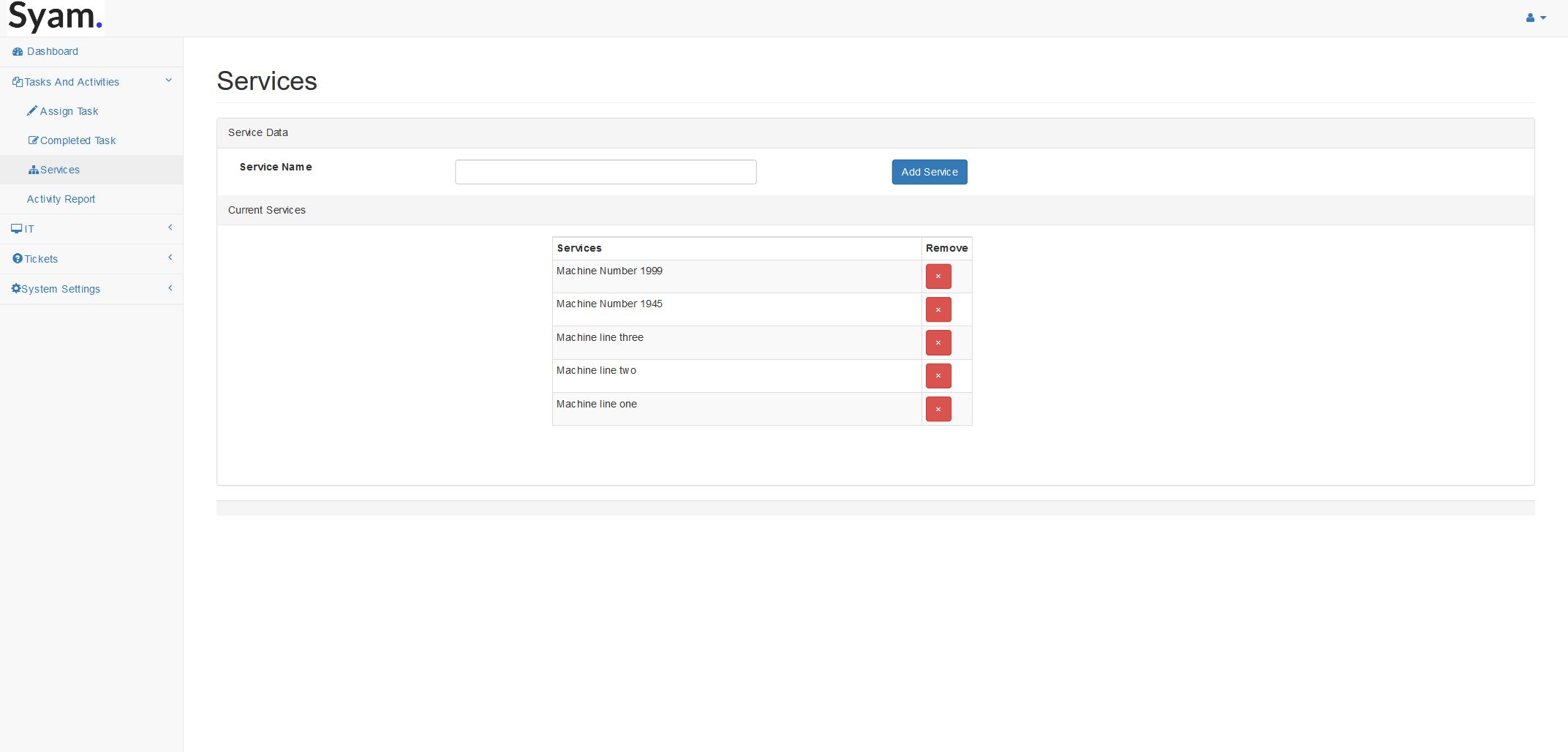Image resolution: width=1568 pixels, height=752 pixels.
Task: Collapse the Tasks And Activities menu
Action: pos(169,80)
